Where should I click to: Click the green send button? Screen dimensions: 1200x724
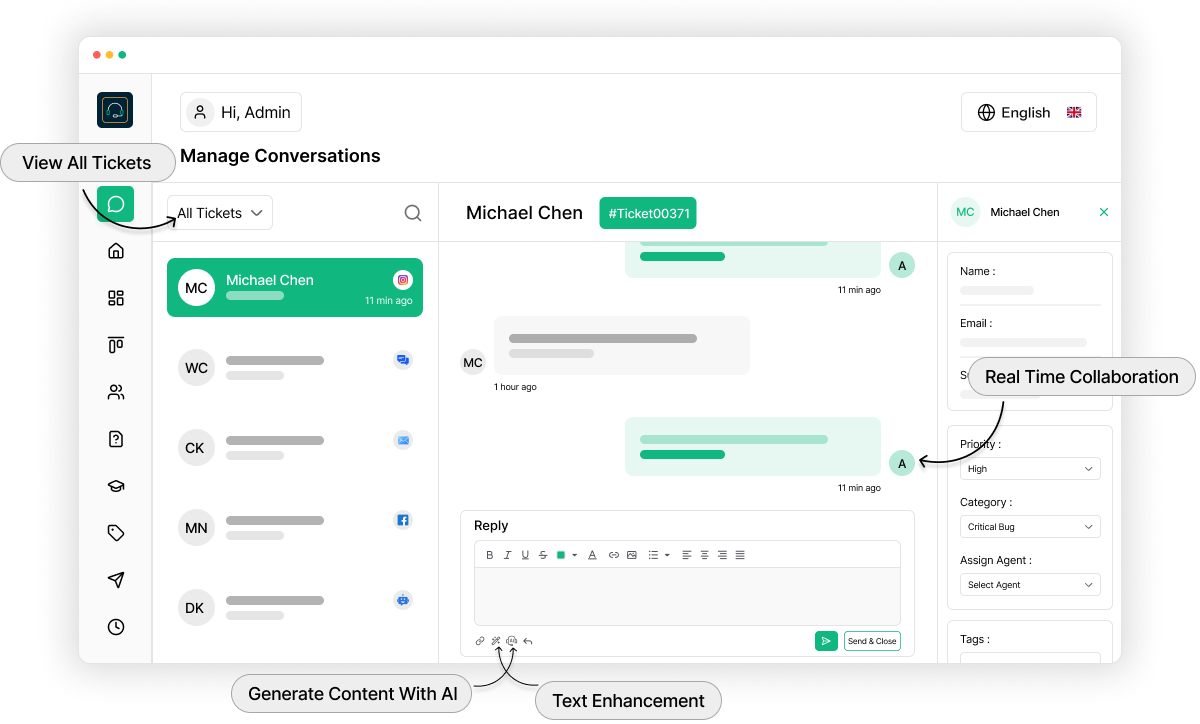pos(826,641)
